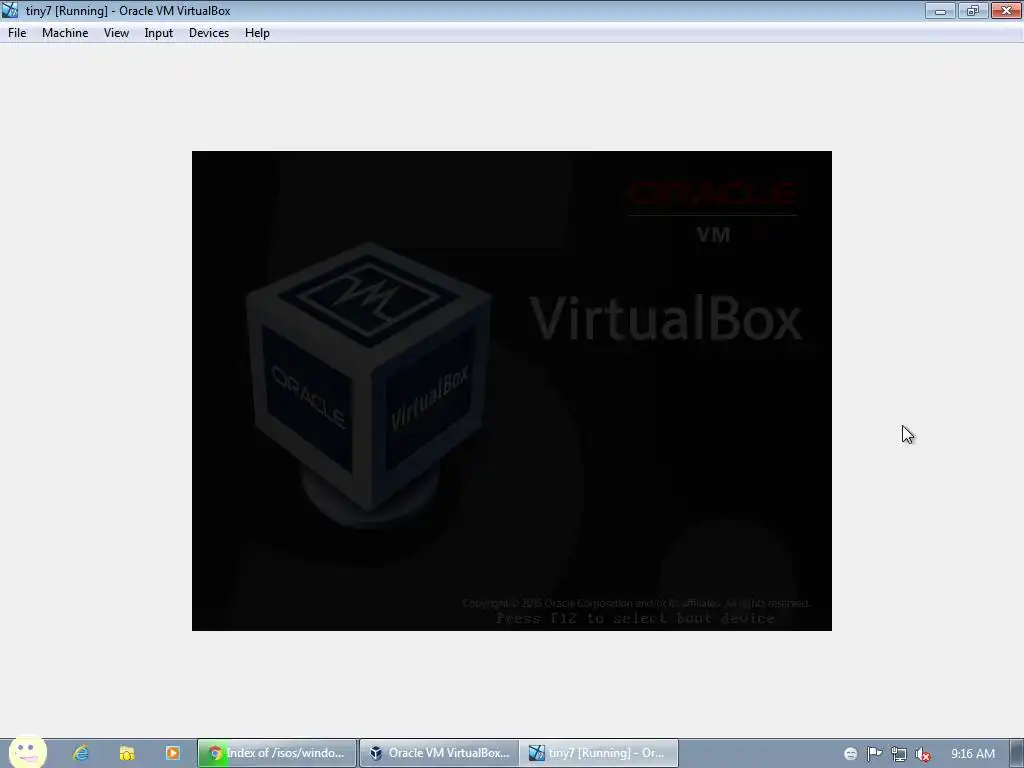Switch to Oracle VM VirtualBox Manager window

(439, 753)
